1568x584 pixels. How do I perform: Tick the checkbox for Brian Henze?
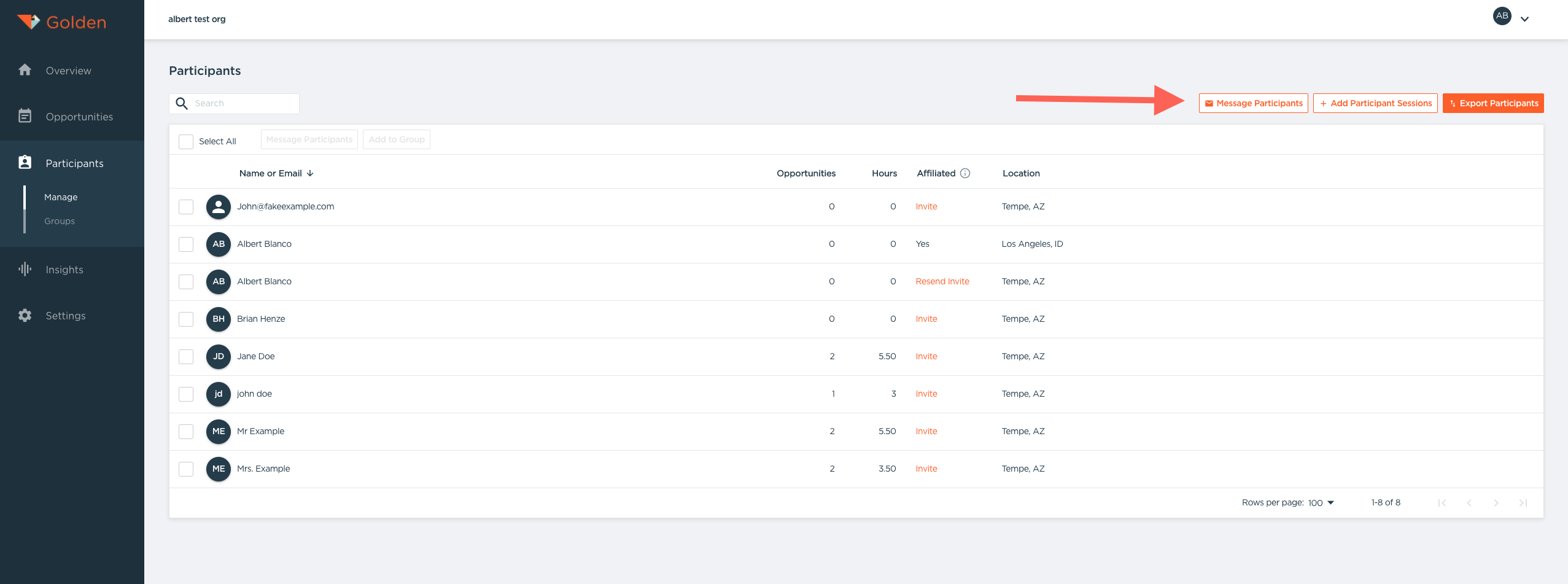click(x=186, y=319)
